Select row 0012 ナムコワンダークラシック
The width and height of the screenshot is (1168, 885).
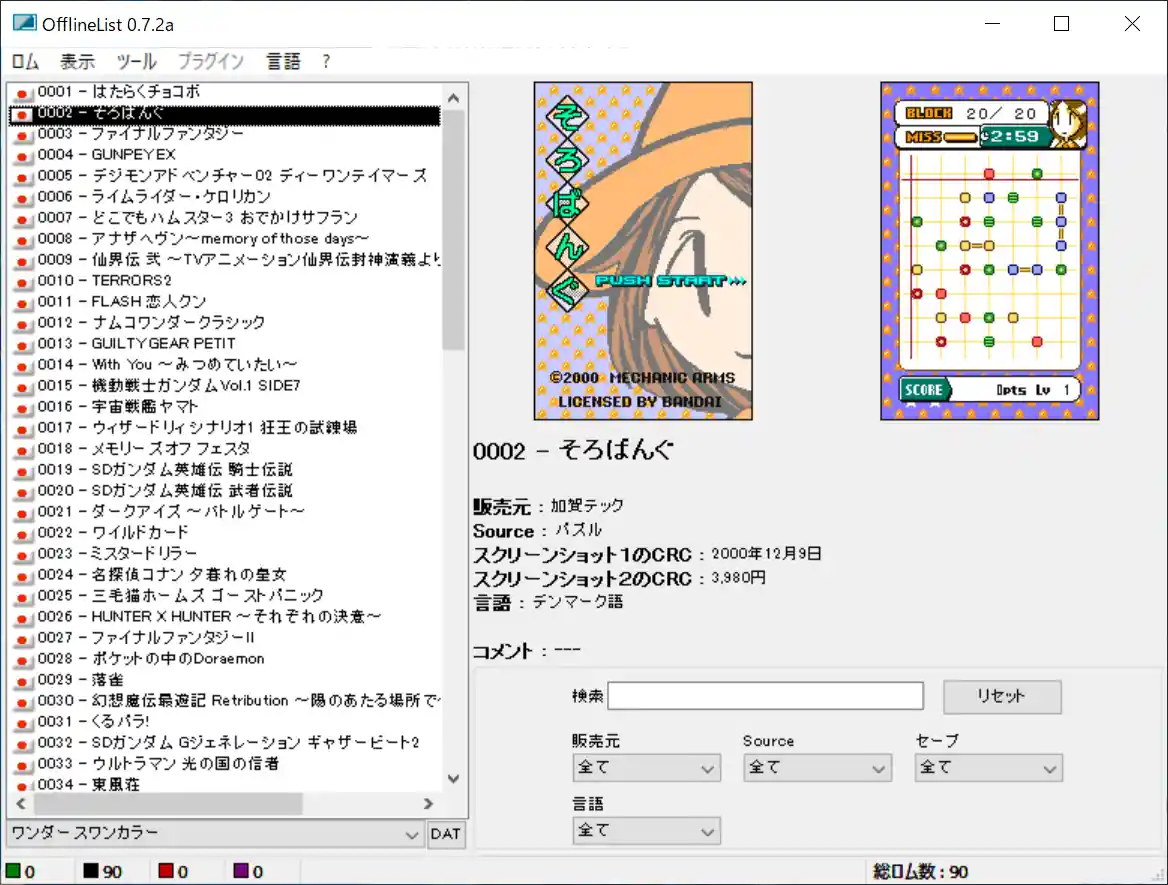224,323
